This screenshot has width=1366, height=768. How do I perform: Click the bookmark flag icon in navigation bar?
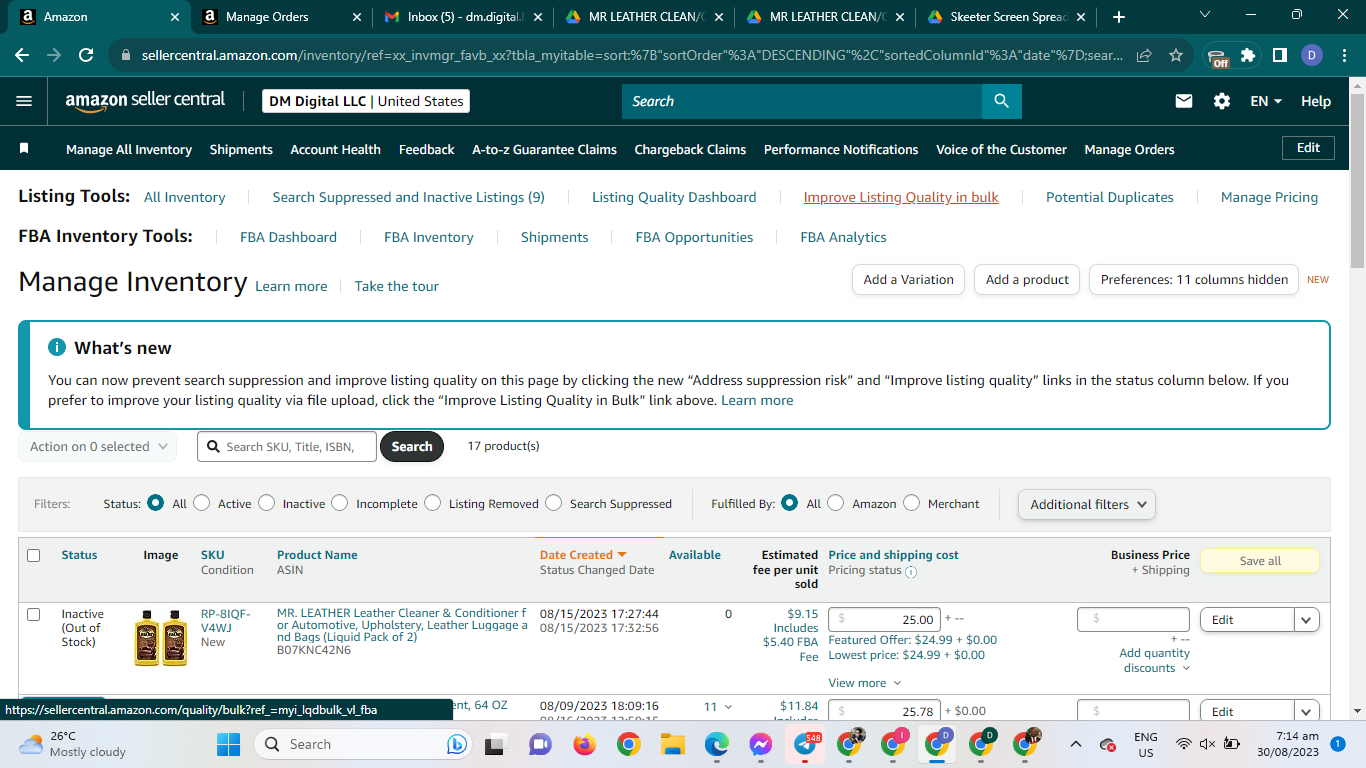[24, 148]
